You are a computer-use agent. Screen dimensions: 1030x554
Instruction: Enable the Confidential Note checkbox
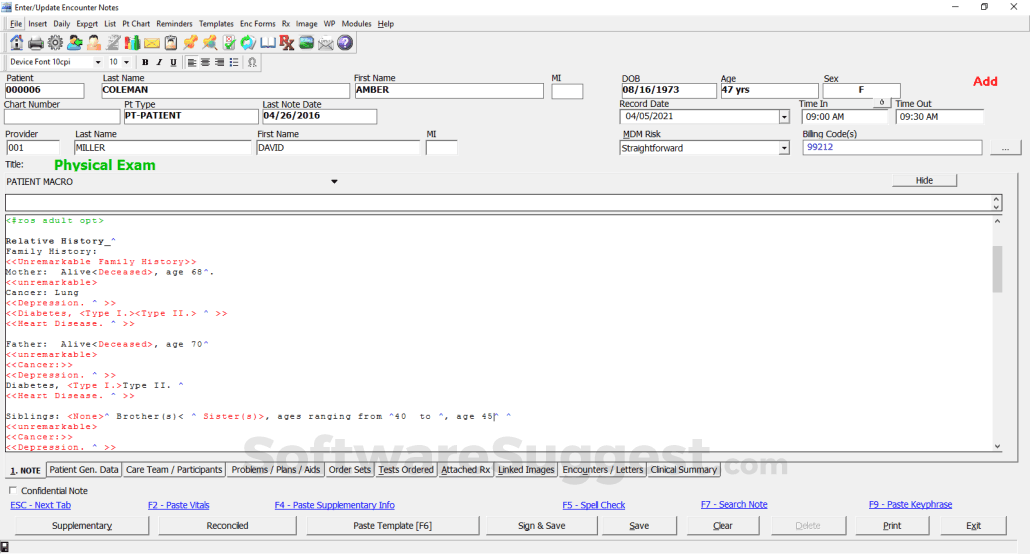coord(13,491)
